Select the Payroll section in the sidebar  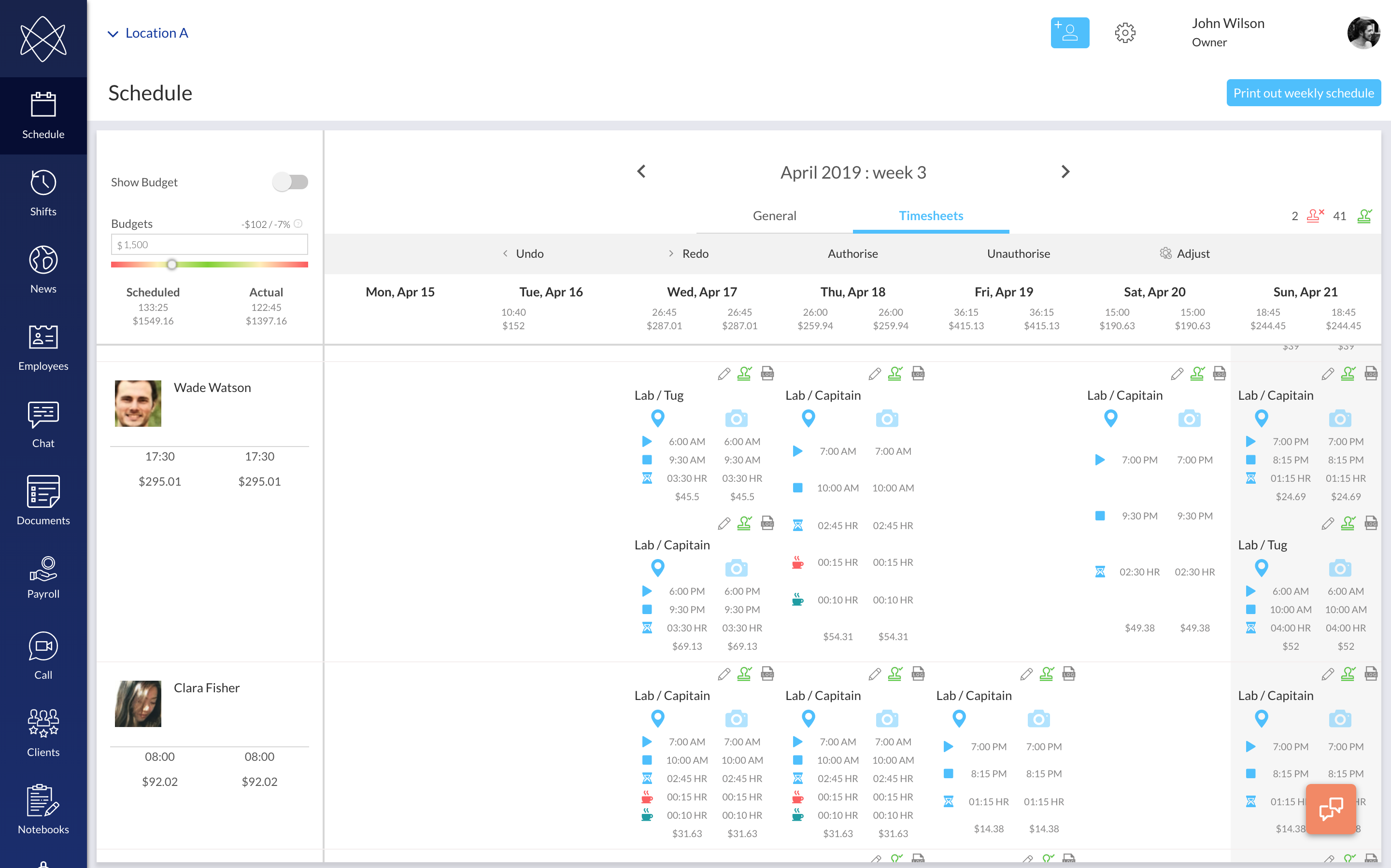(x=43, y=576)
